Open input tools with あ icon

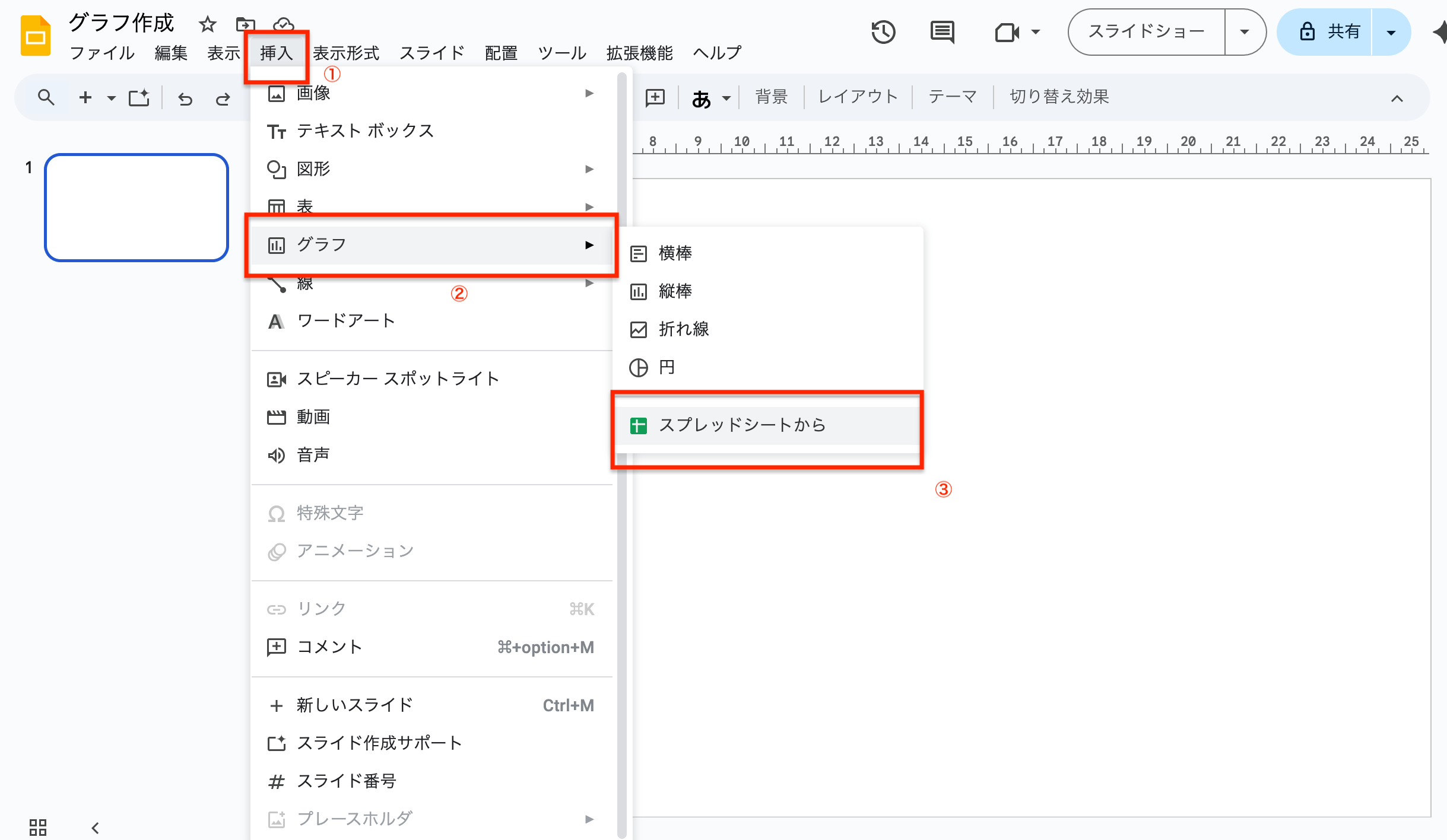702,97
